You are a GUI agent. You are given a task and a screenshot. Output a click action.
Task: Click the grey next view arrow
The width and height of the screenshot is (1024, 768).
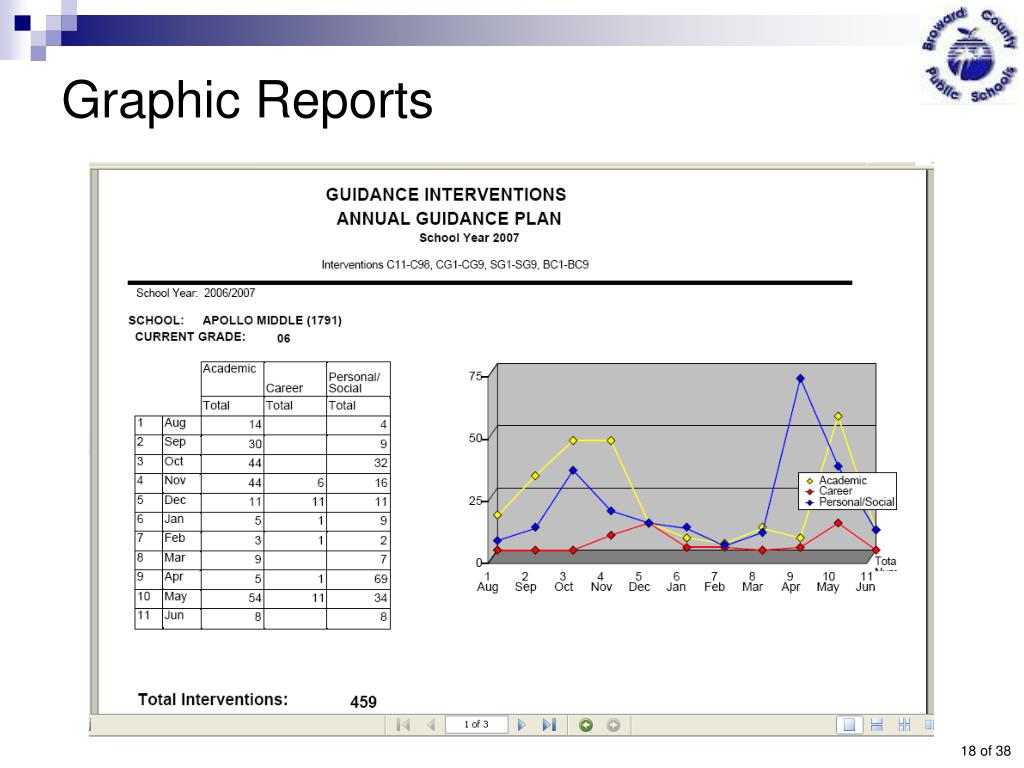[x=613, y=725]
